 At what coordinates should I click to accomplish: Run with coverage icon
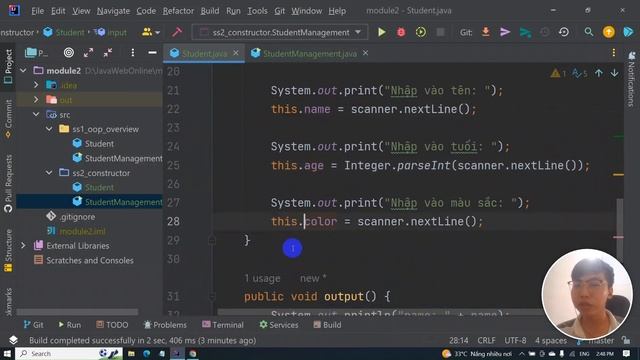(x=421, y=32)
